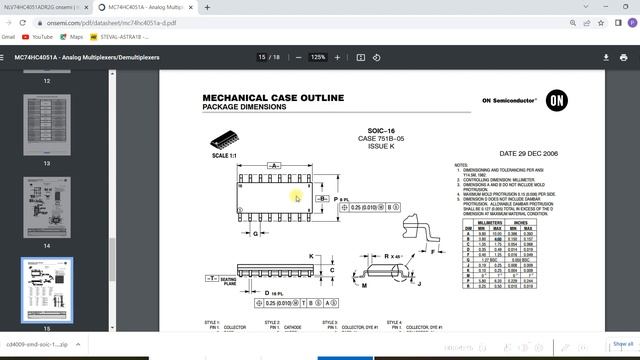Click the ISSUE K text

pos(381,147)
